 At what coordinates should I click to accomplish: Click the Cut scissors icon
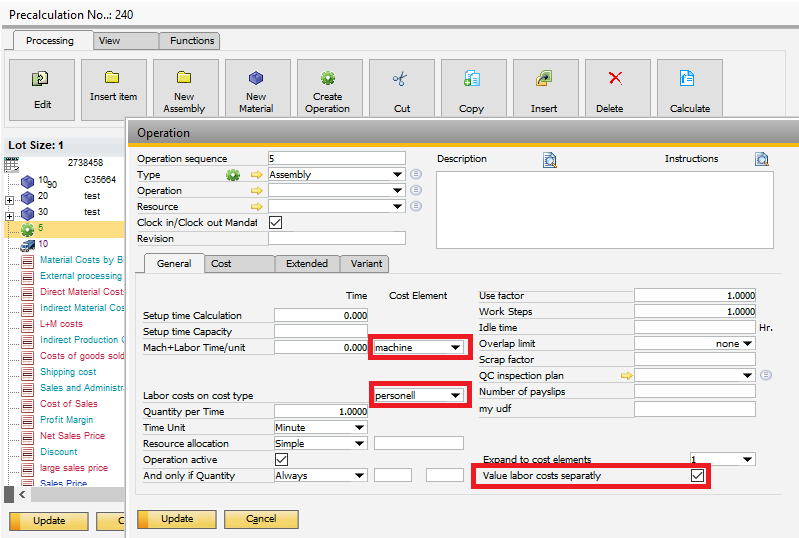click(401, 79)
